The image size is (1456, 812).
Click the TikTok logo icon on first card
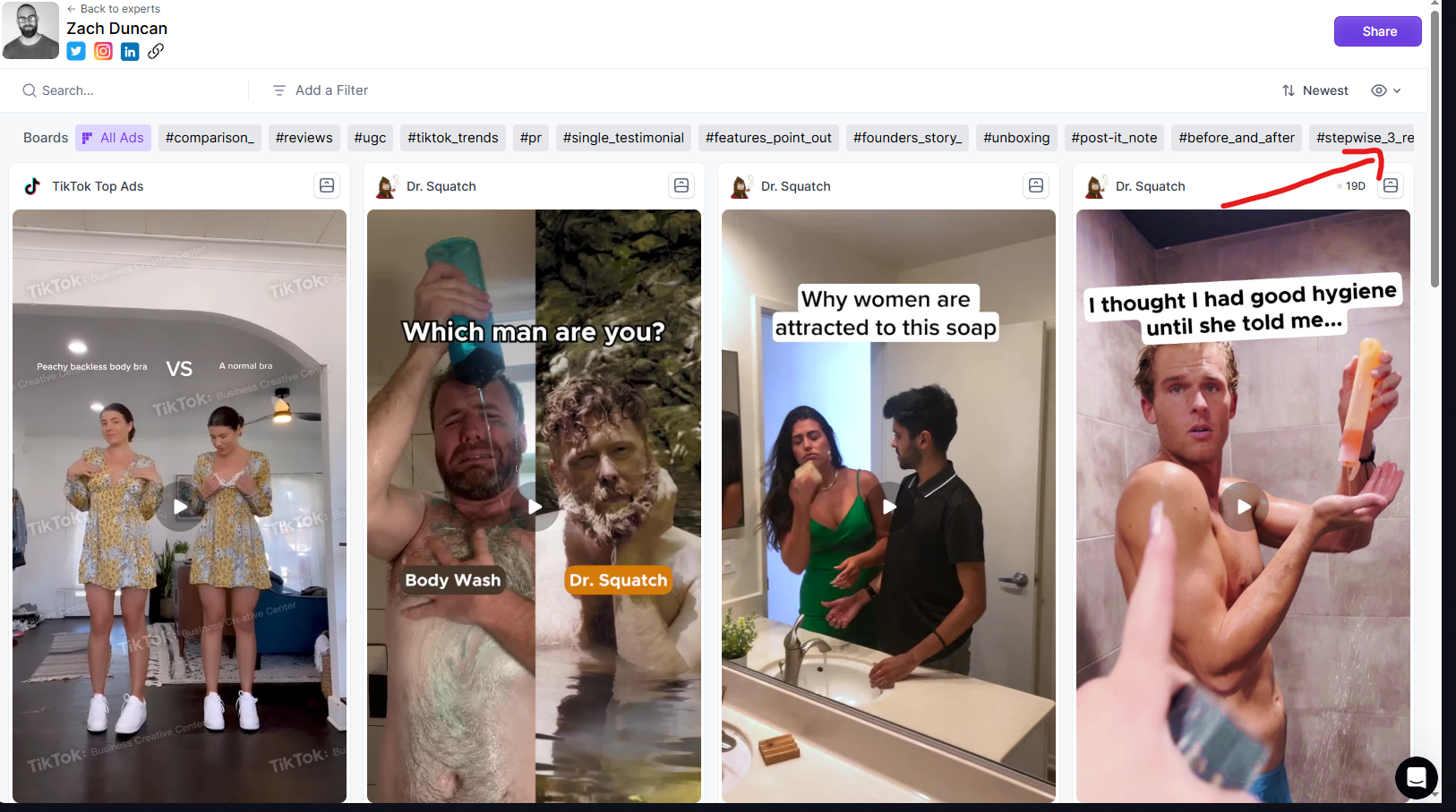(x=32, y=186)
